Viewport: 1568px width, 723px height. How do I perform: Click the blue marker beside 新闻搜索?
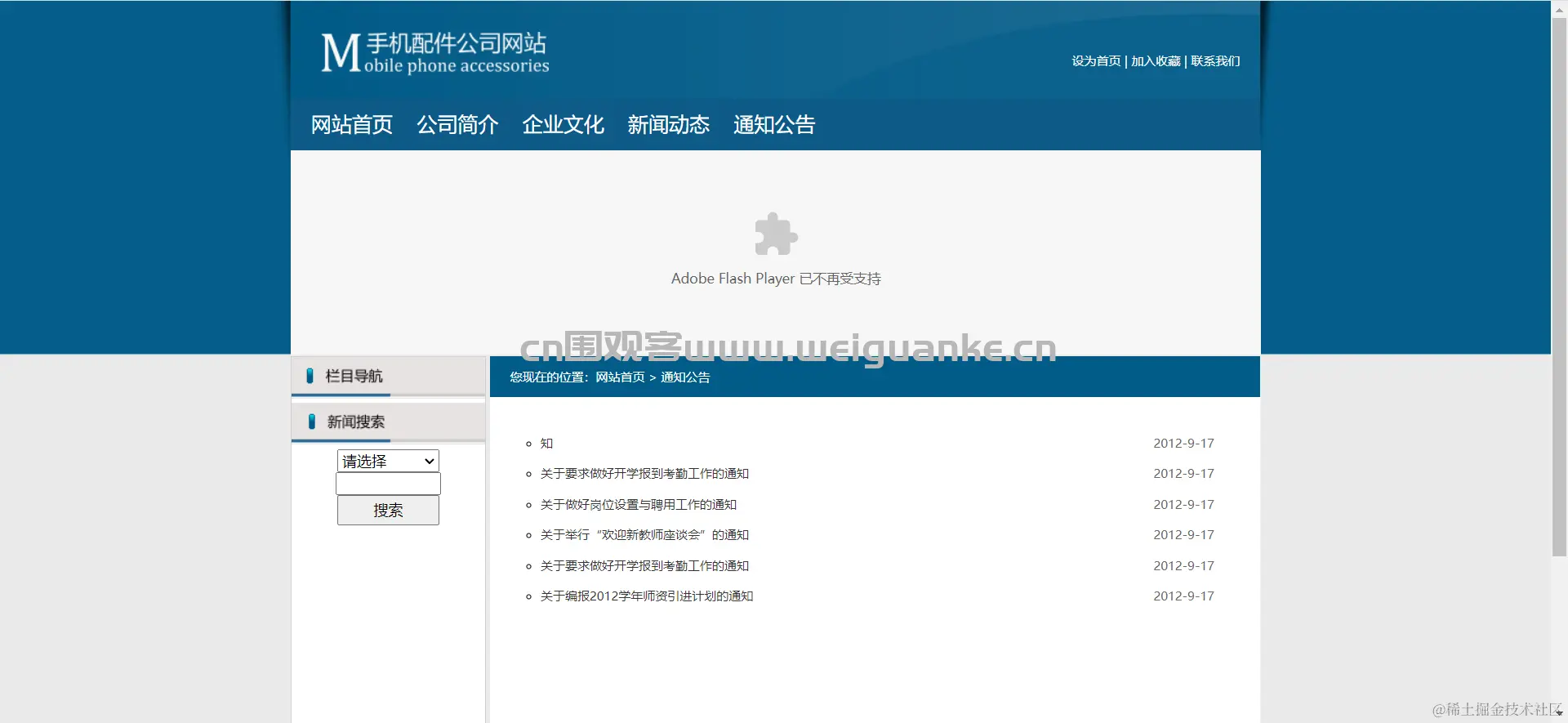coord(311,422)
